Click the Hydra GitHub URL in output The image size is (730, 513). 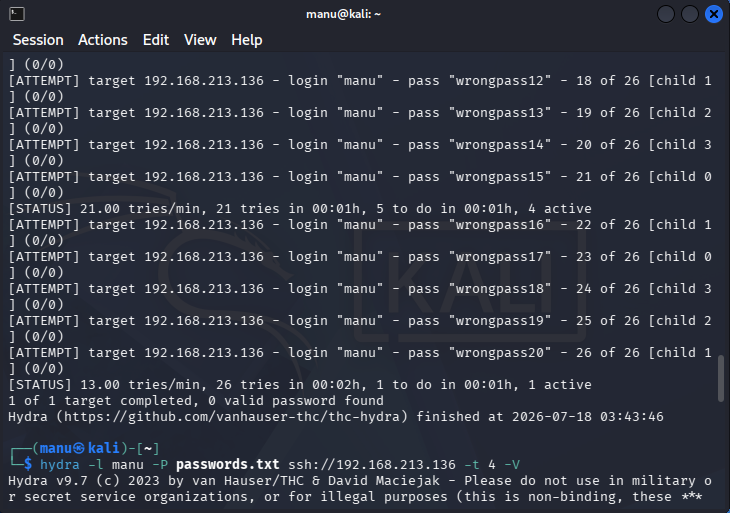point(232,416)
